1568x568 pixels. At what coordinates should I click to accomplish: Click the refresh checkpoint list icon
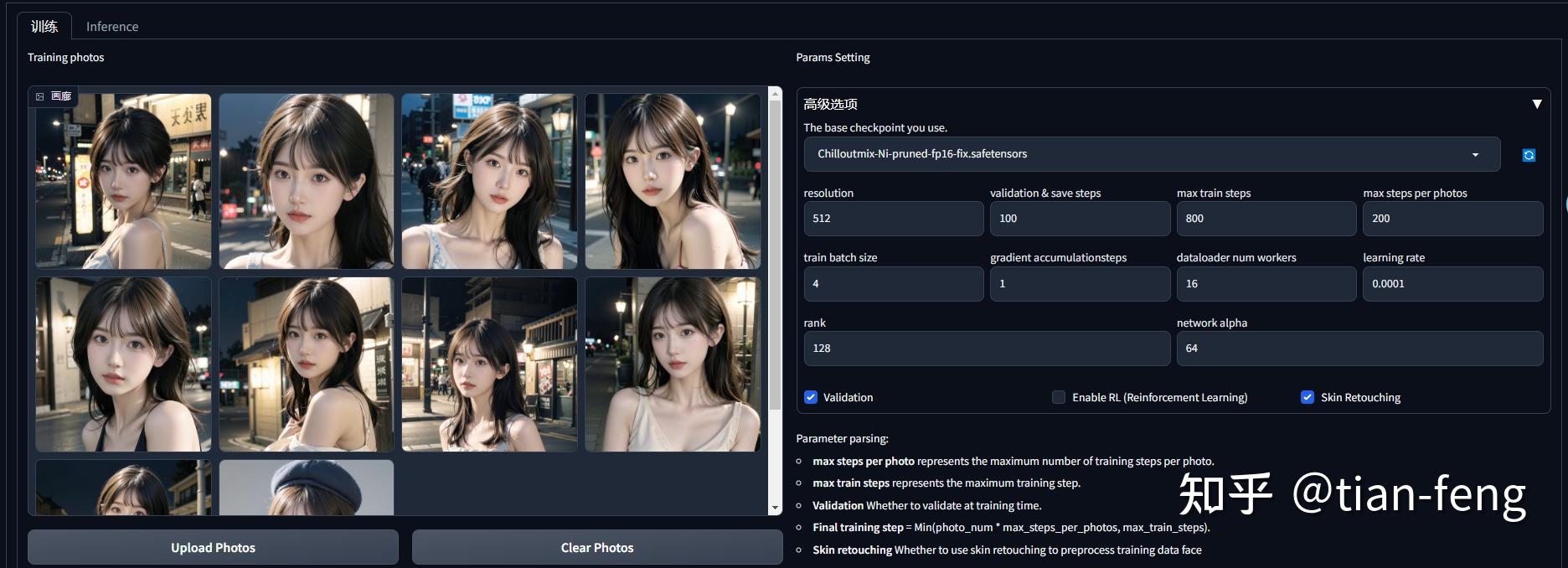point(1529,155)
